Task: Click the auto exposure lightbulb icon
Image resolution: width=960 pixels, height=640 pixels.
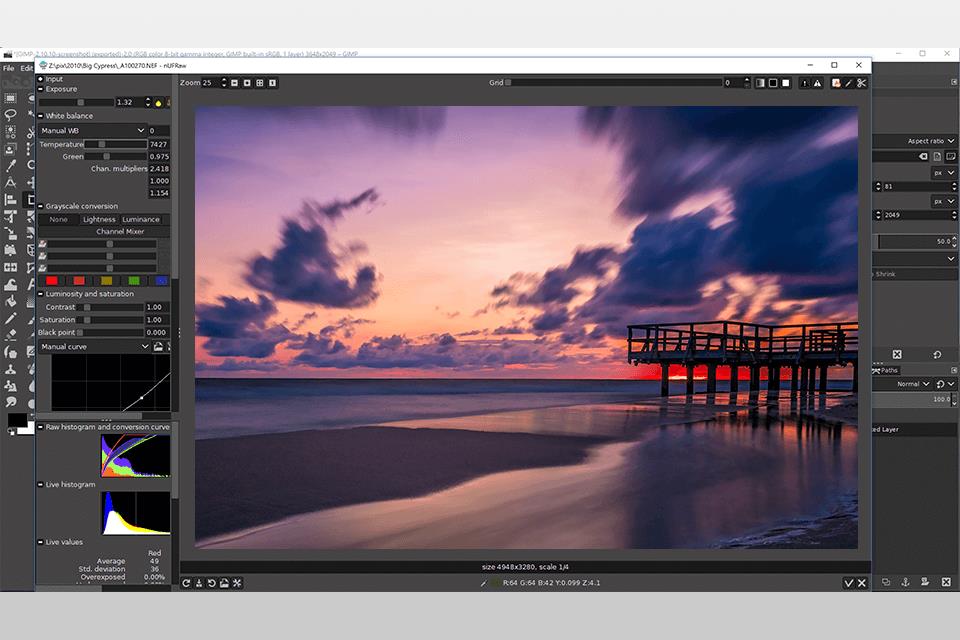Action: point(158,102)
